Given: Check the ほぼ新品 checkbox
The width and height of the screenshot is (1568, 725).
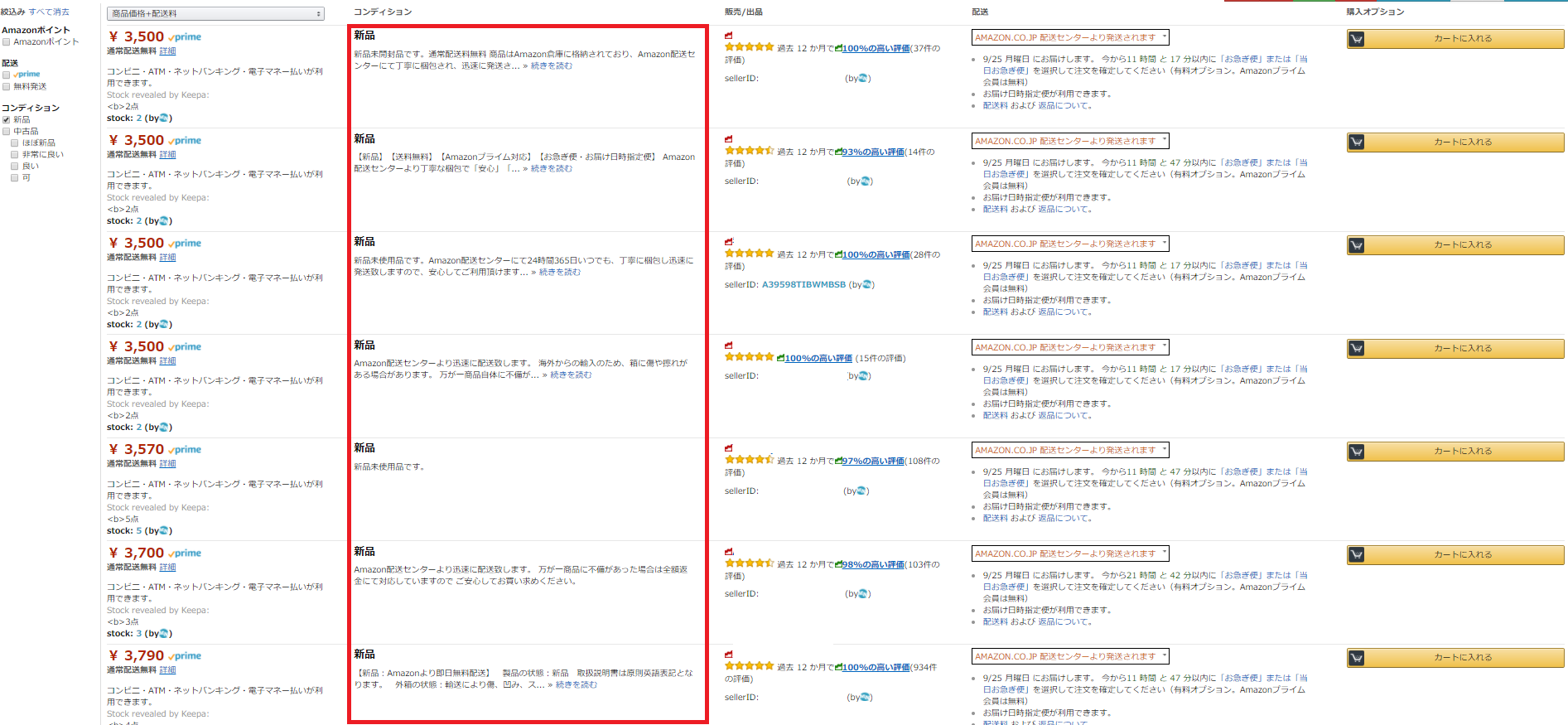Looking at the screenshot, I should pyautogui.click(x=15, y=143).
